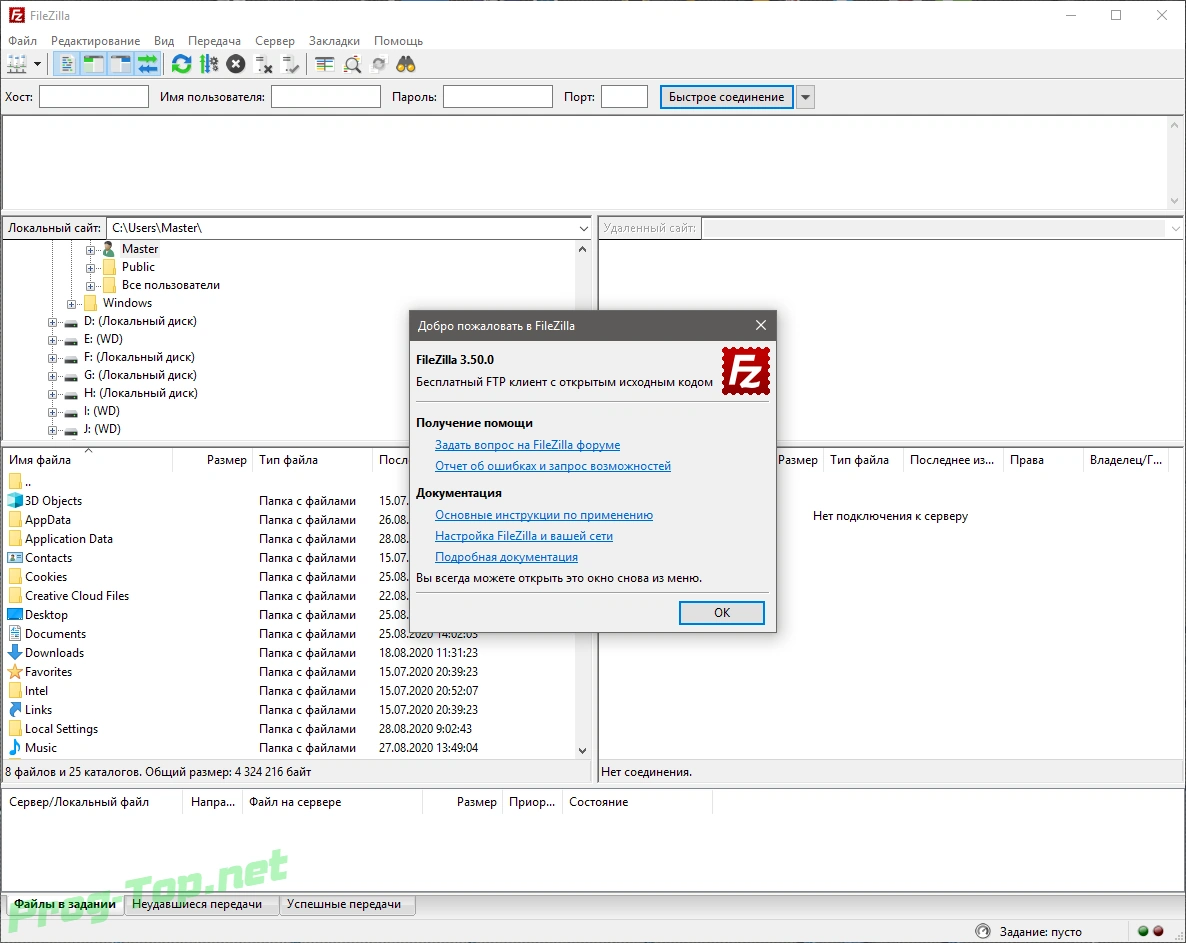The width and height of the screenshot is (1186, 943).
Task: Open Site Manager dropdown arrow
Action: (37, 64)
